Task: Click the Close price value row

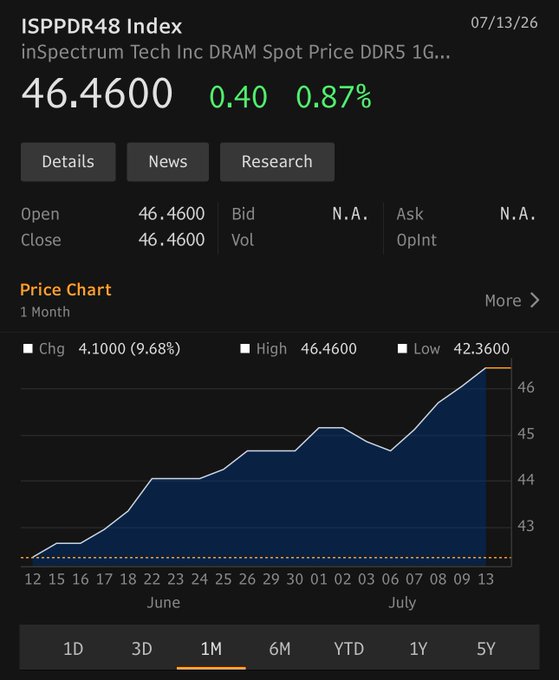Action: coord(113,240)
